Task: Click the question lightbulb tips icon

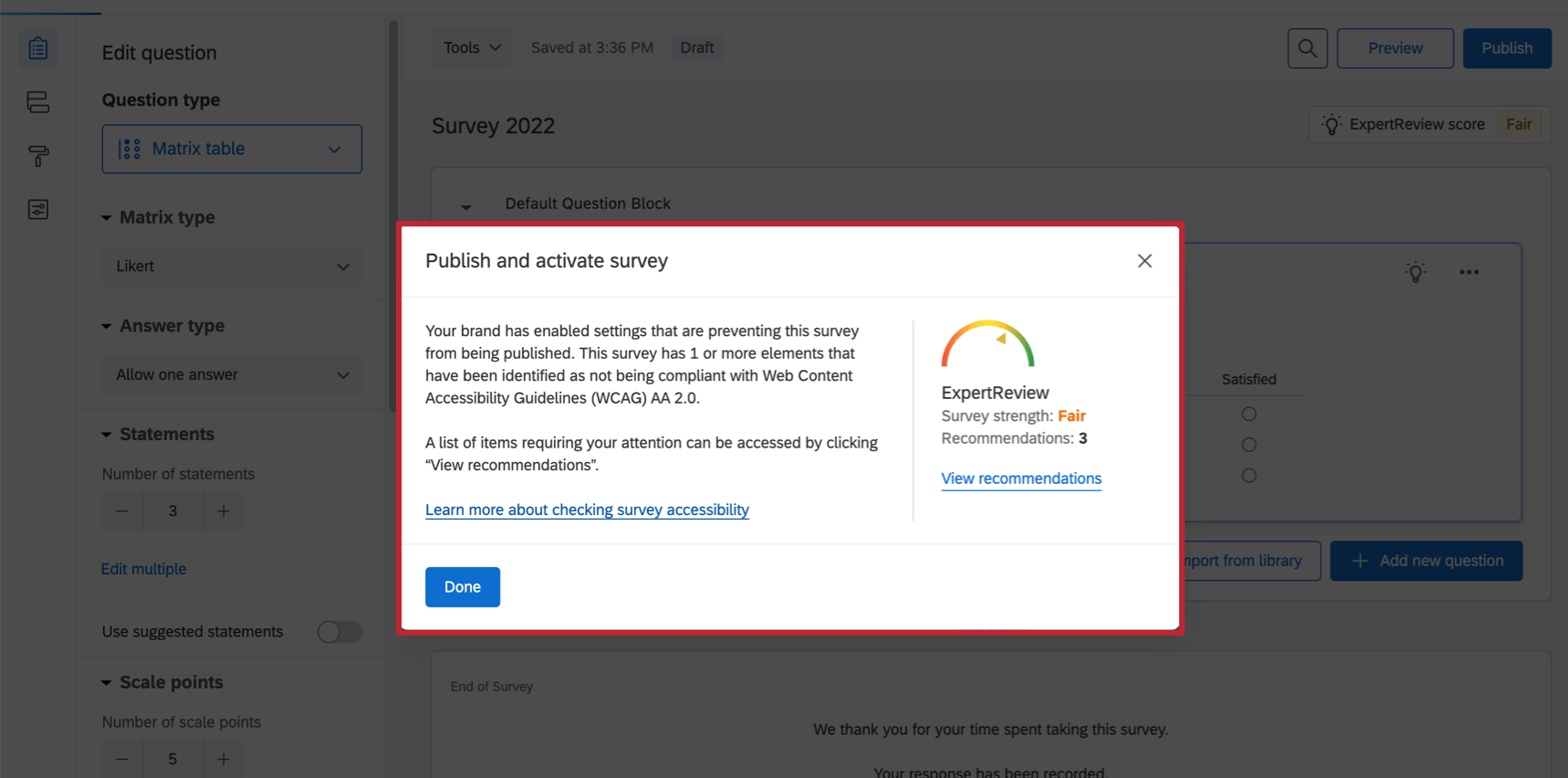Action: (1416, 272)
